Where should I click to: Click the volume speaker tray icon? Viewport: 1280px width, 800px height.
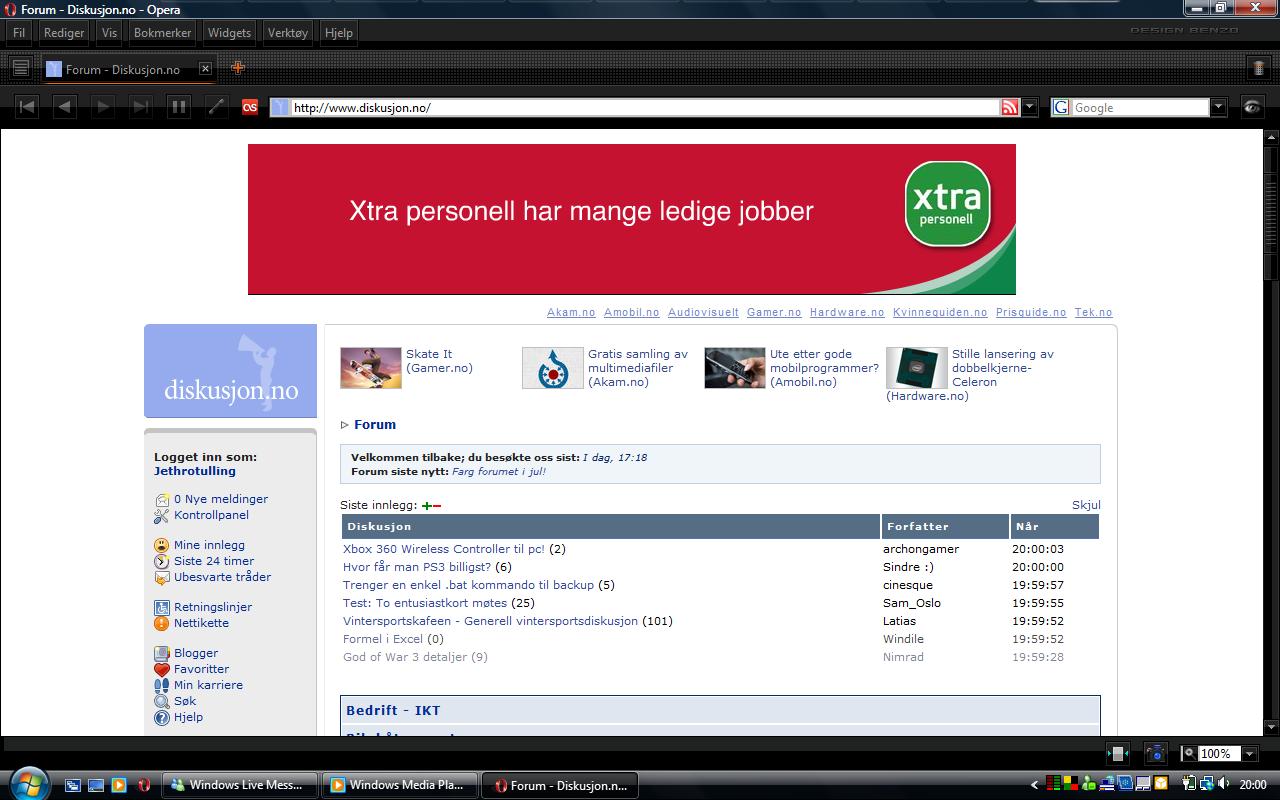(x=1224, y=784)
